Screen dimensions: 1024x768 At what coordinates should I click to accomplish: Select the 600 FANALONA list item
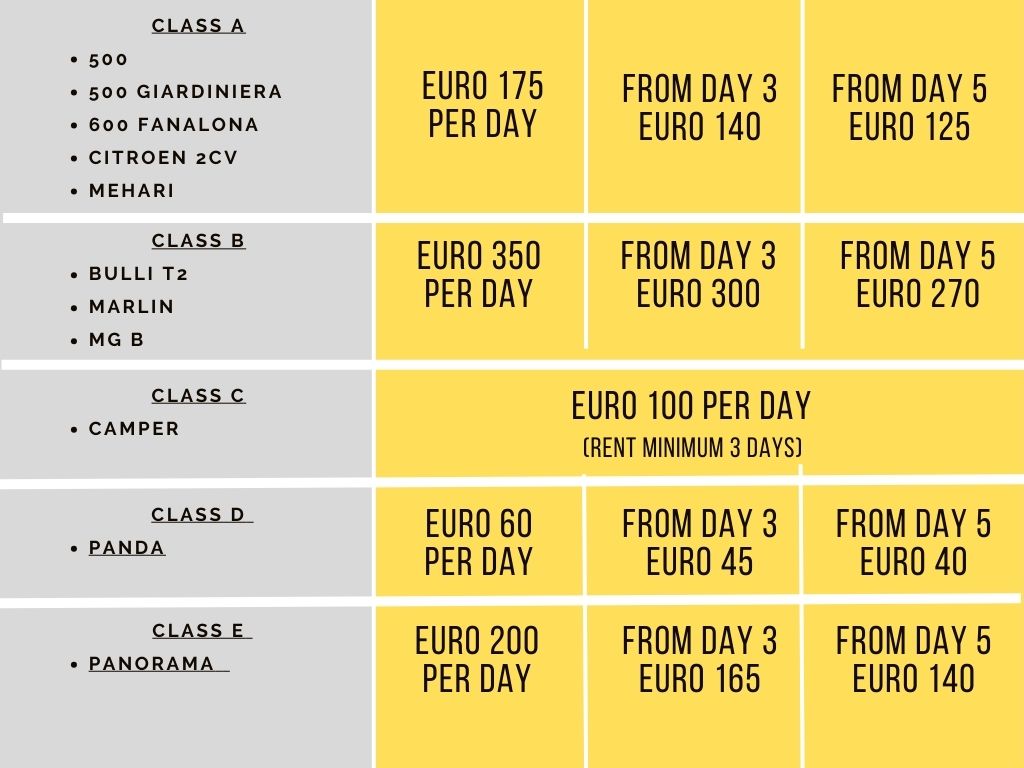(174, 124)
